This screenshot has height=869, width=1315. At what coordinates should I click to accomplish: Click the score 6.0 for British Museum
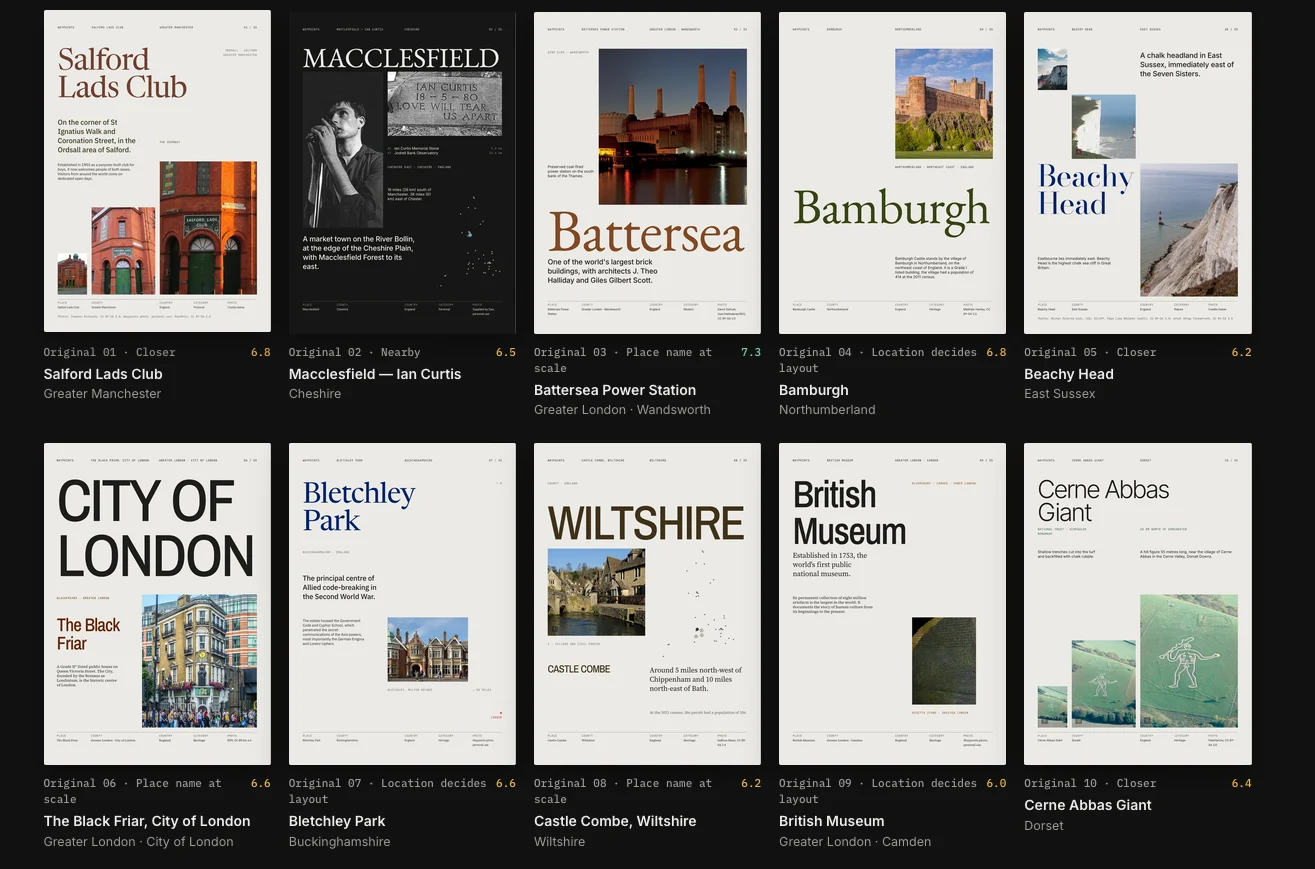click(996, 783)
